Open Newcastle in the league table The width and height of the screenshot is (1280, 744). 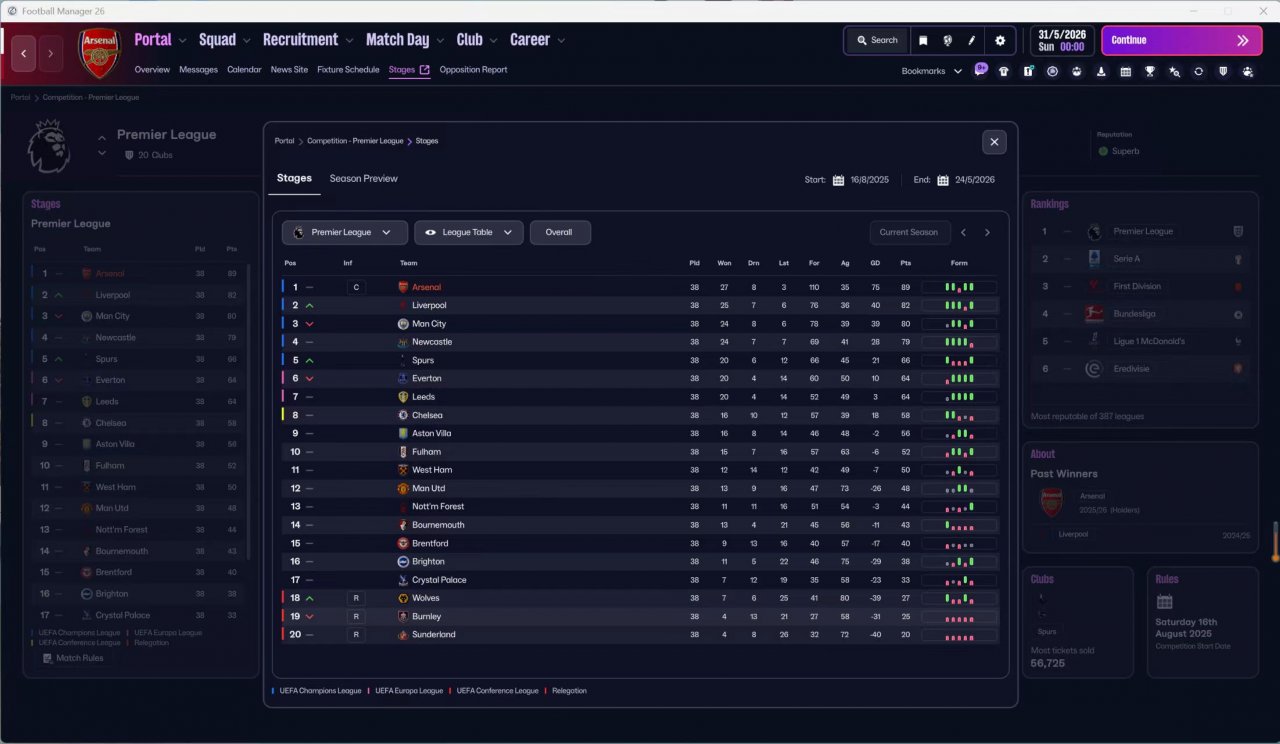click(x=432, y=342)
